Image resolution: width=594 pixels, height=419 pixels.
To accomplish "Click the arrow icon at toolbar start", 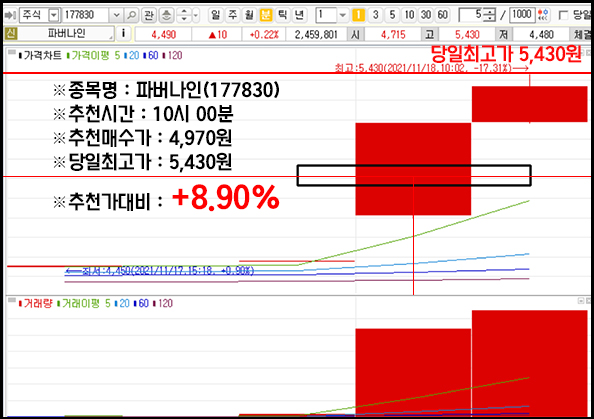I will [x=10, y=15].
